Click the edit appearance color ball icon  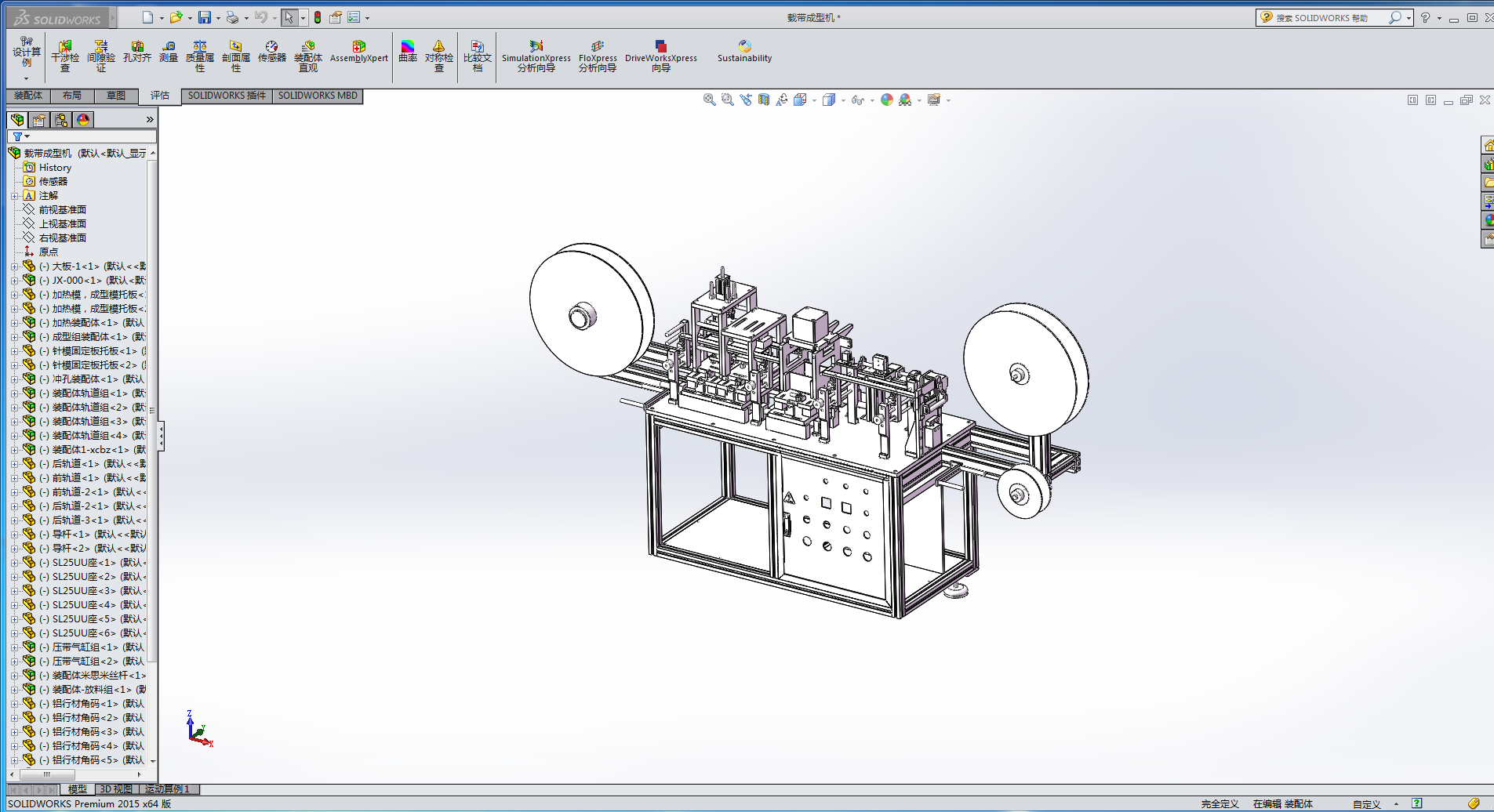[886, 100]
